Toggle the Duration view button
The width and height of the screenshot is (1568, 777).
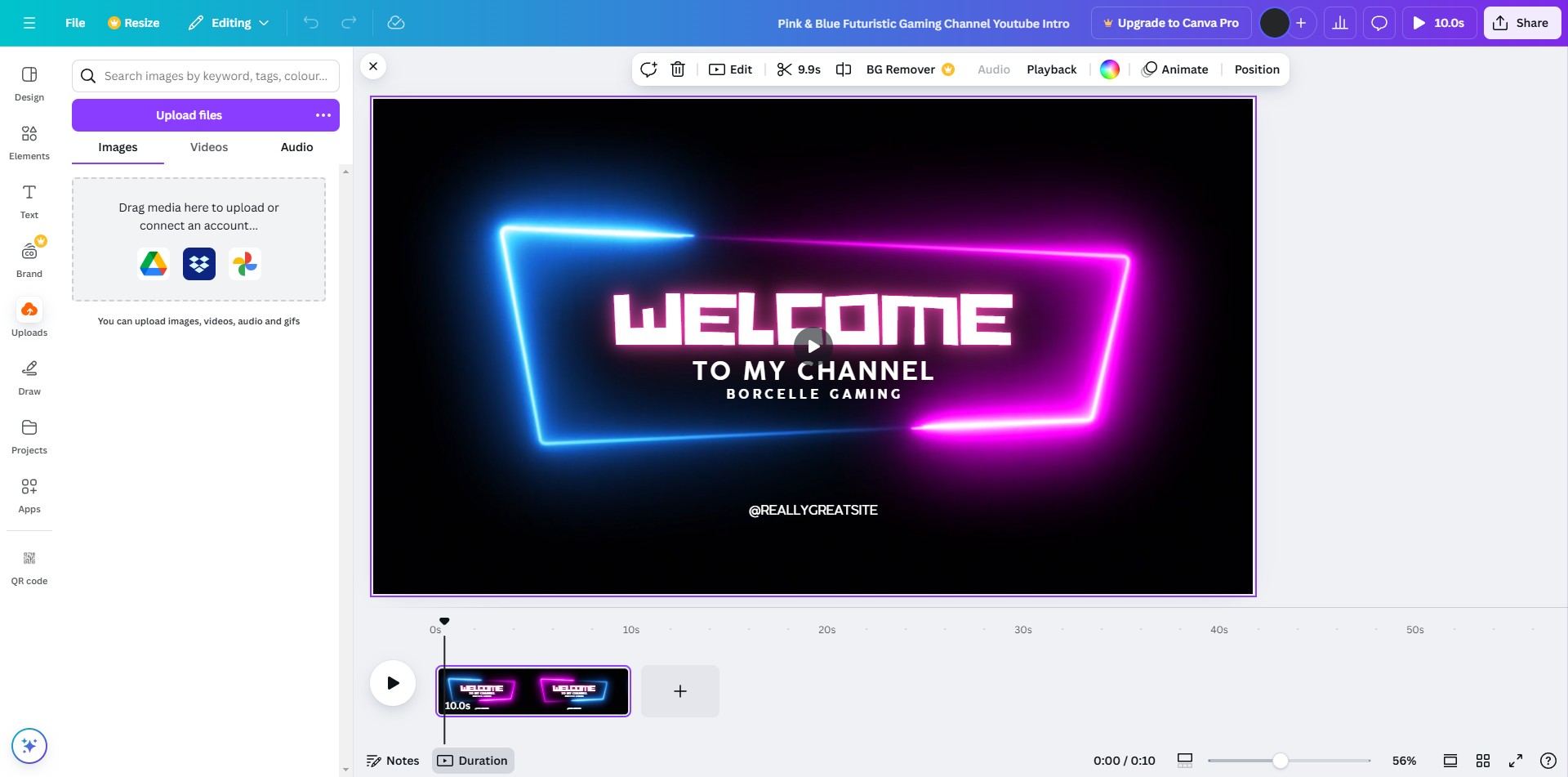tap(473, 761)
